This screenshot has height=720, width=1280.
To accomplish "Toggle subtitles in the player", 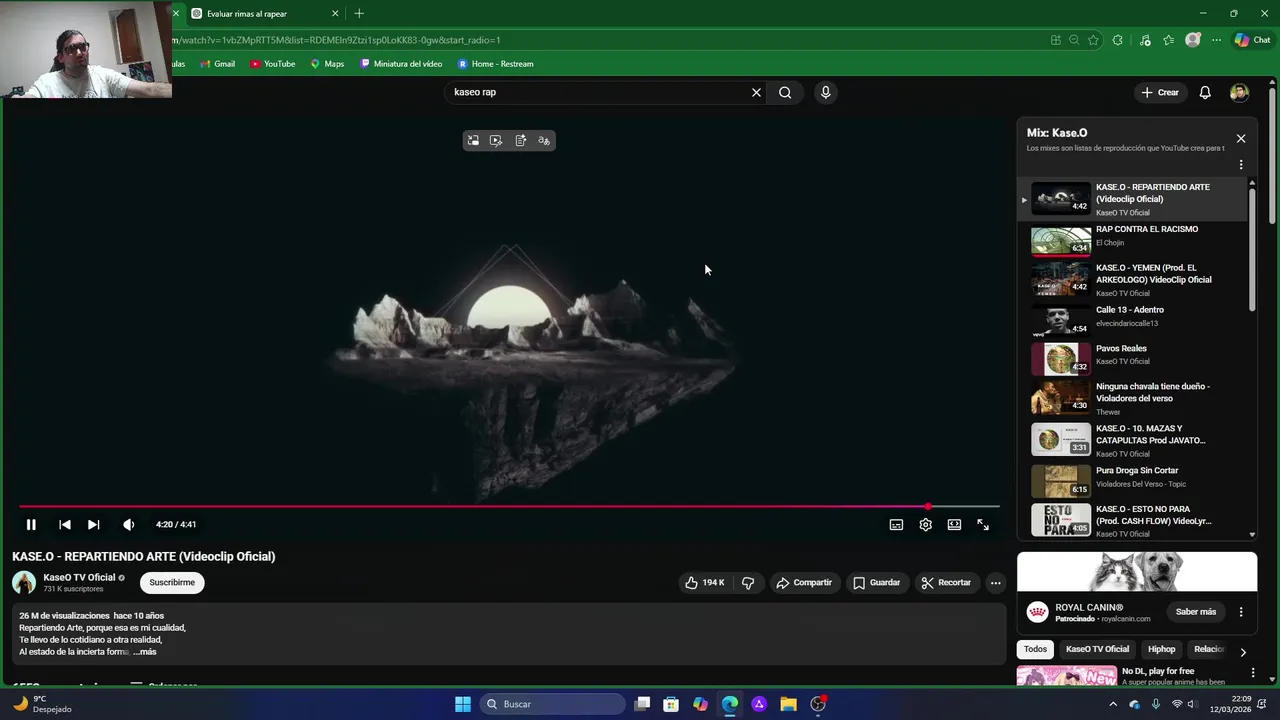I will 896,524.
